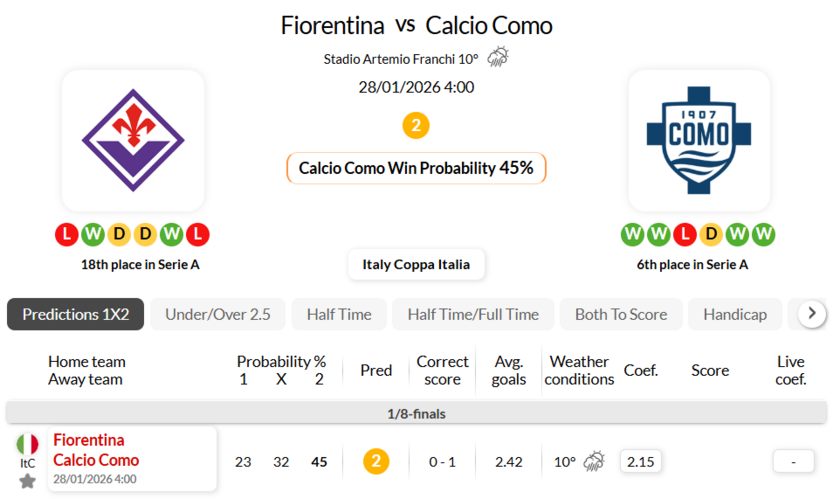
Task: Click the Fiorentina club logo
Action: pos(133,140)
